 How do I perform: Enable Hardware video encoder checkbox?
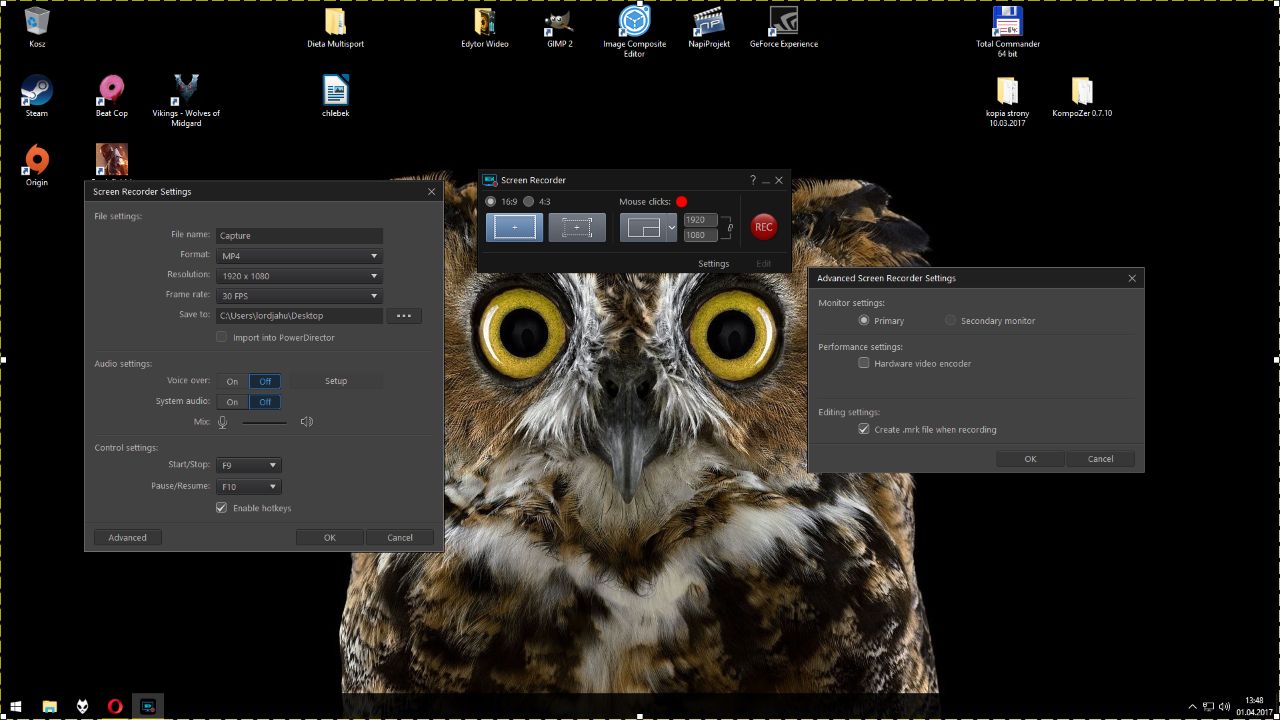(x=864, y=364)
